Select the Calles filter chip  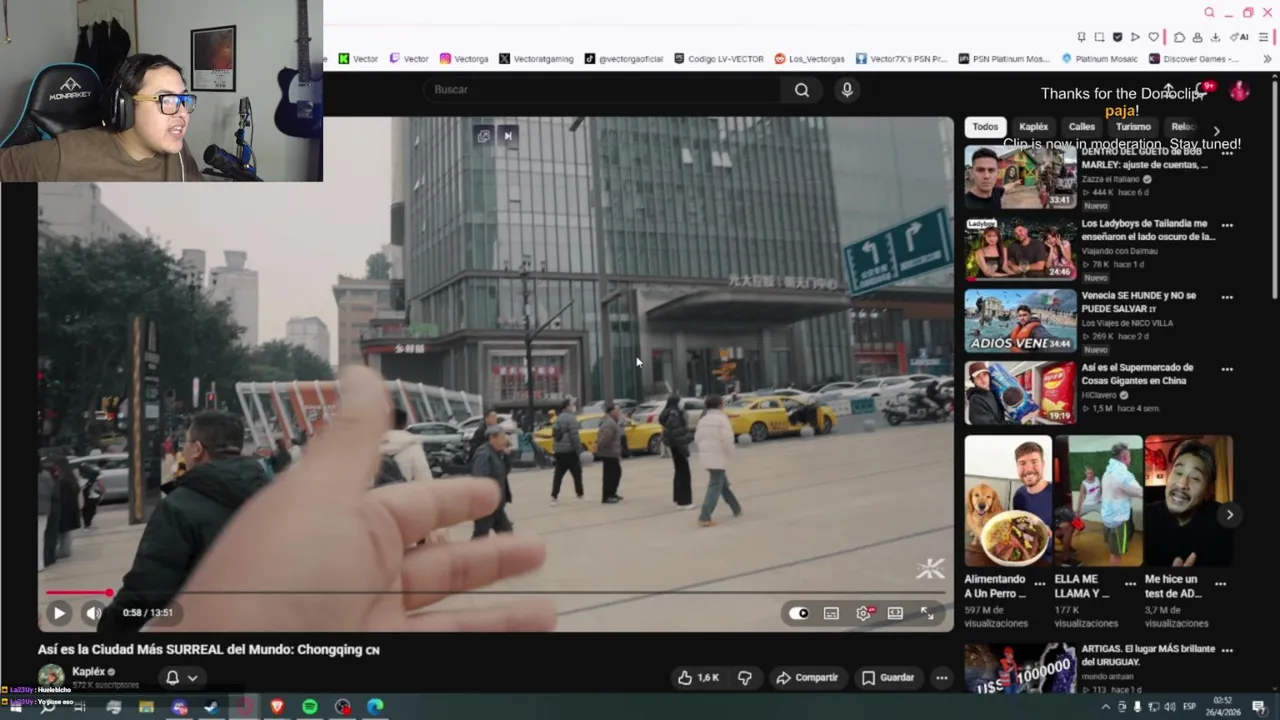tap(1082, 127)
